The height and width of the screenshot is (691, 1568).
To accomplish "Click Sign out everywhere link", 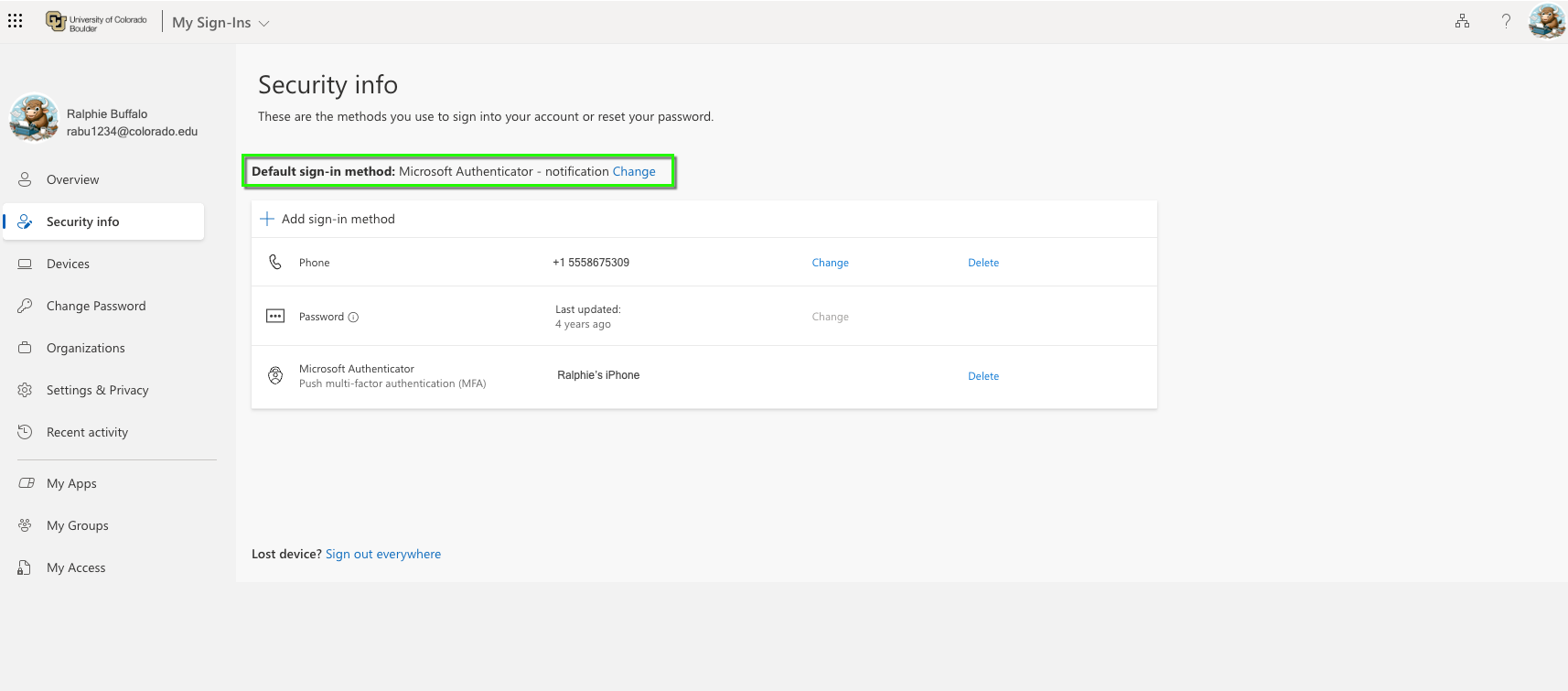I will point(383,554).
